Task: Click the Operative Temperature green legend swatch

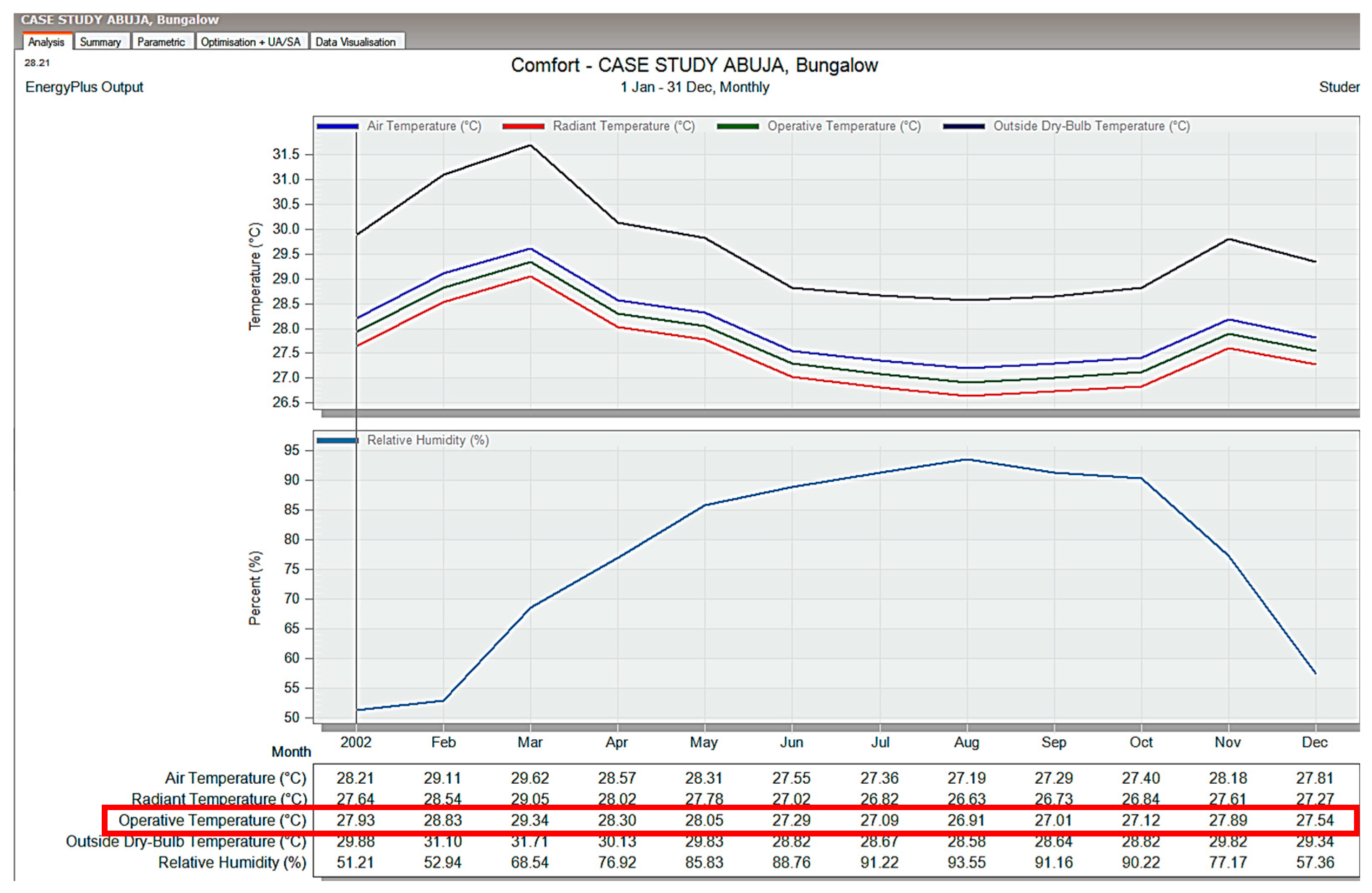Action: pos(738,126)
